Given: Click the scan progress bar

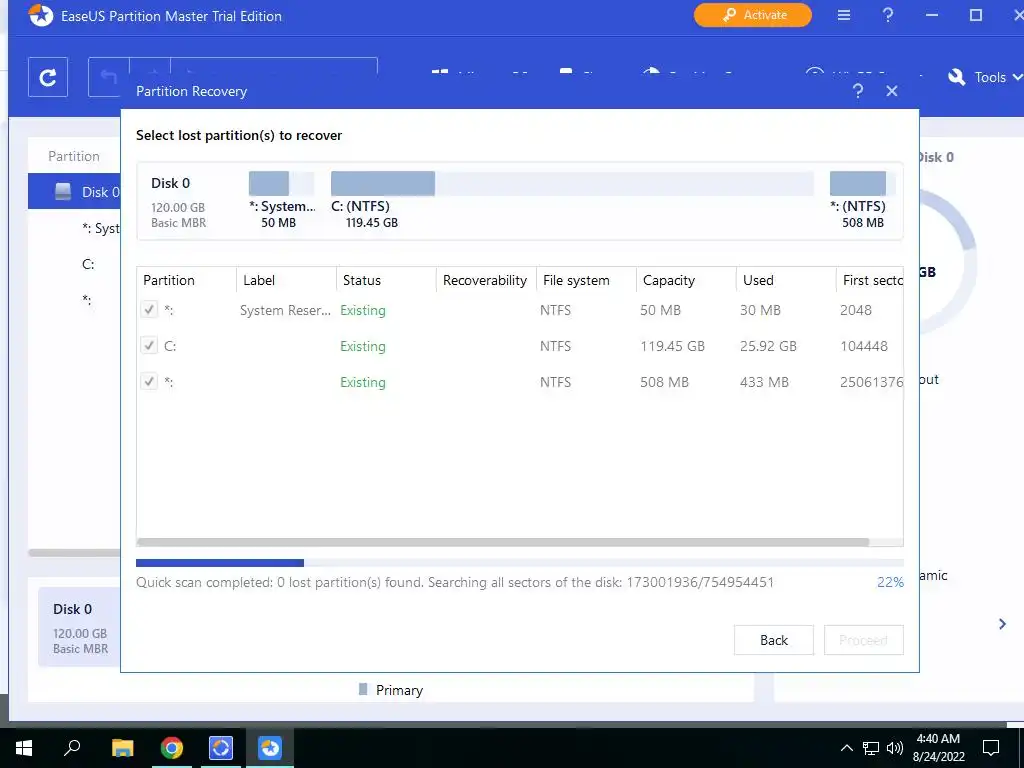Looking at the screenshot, I should coord(520,563).
